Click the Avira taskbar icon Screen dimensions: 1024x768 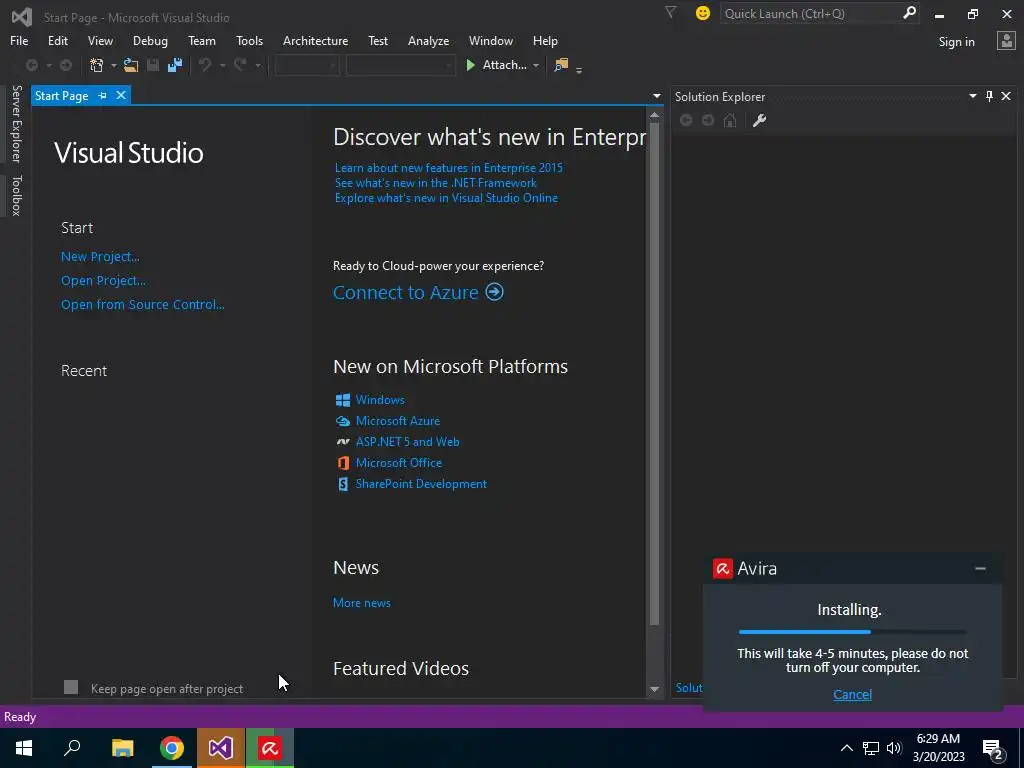(270, 748)
